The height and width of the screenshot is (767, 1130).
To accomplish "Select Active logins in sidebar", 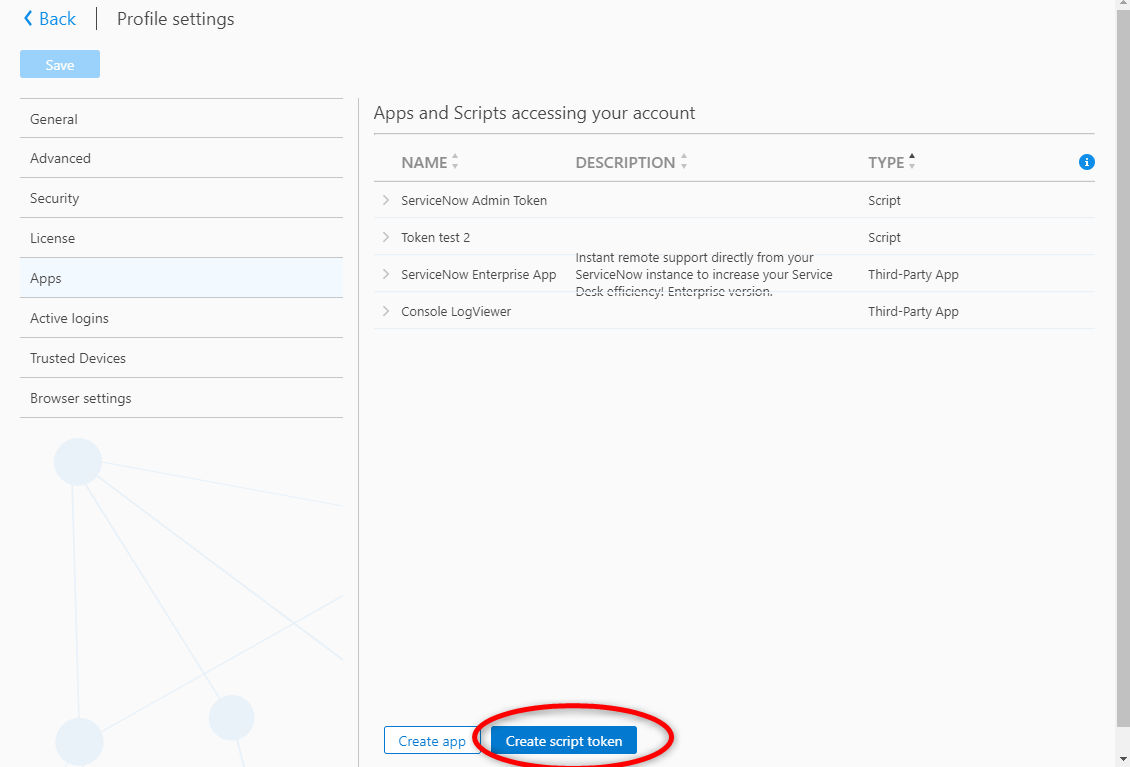I will [182, 319].
